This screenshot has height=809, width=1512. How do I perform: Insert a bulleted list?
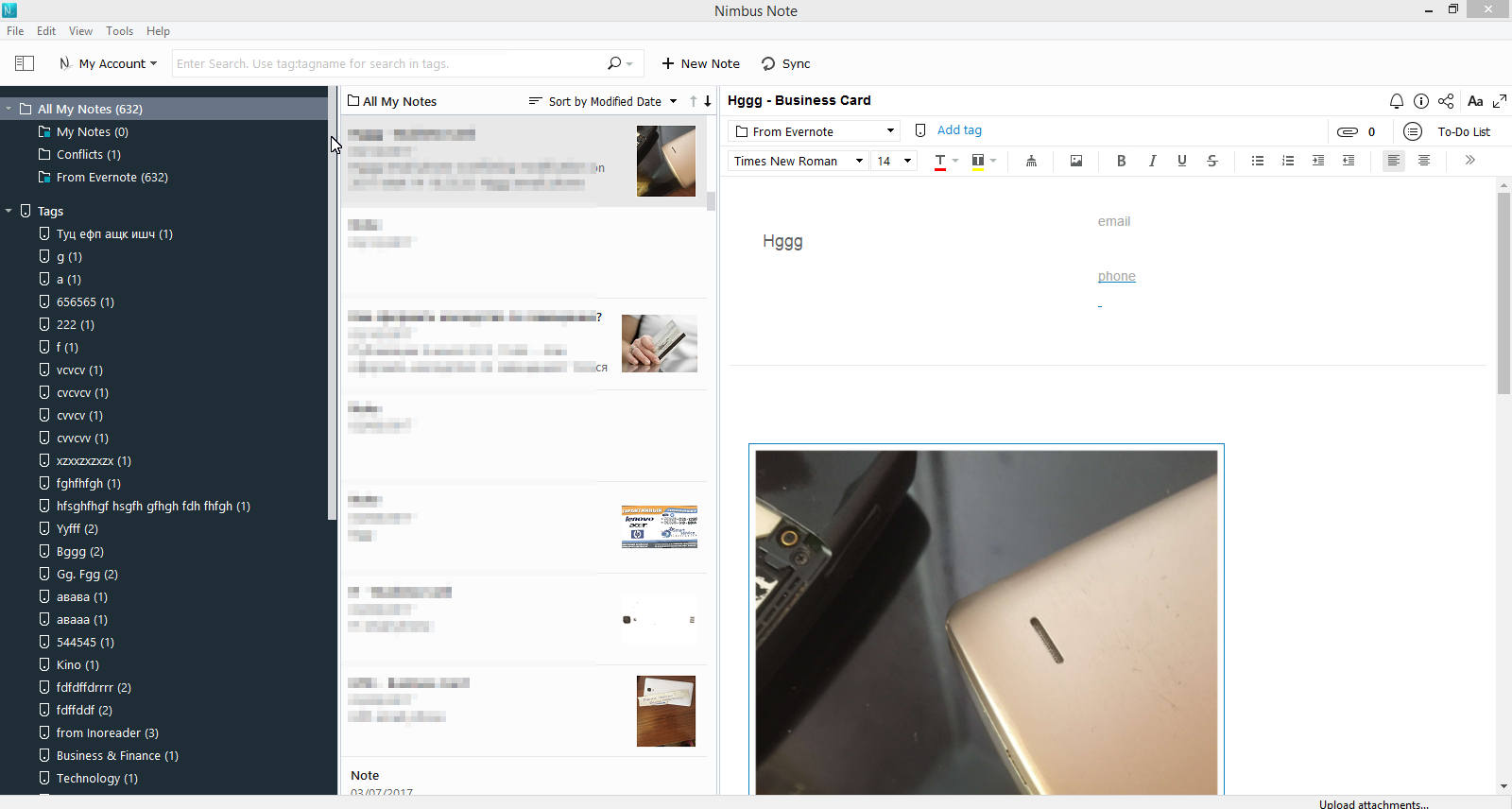pyautogui.click(x=1258, y=161)
